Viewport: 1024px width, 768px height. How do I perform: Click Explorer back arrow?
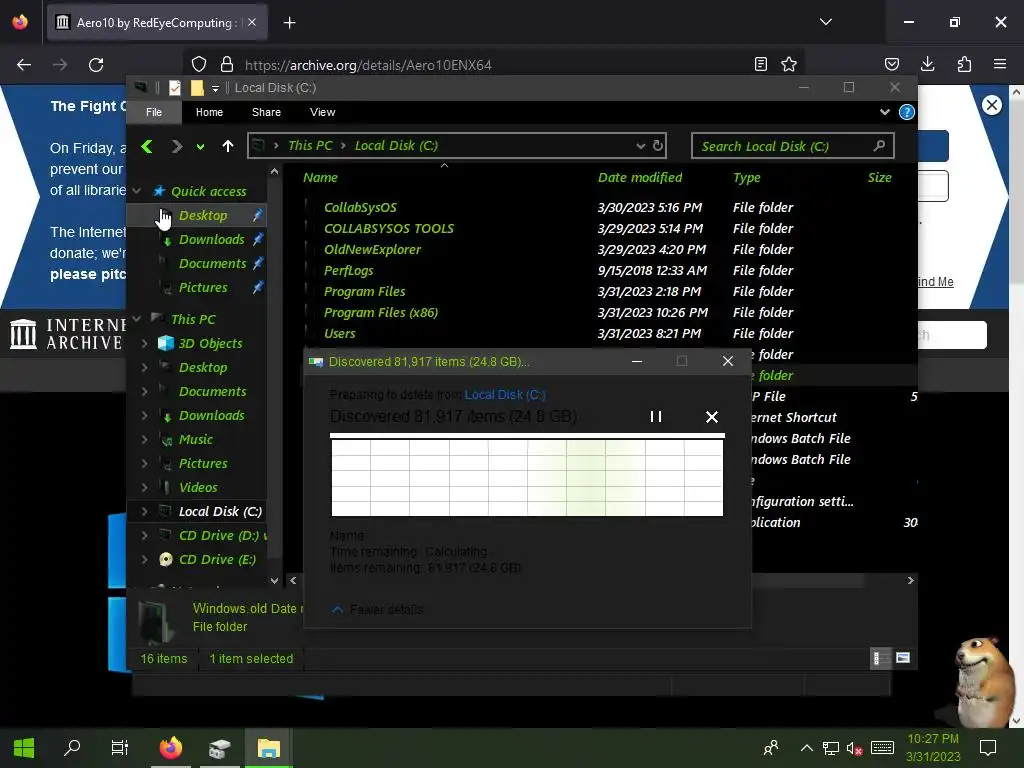(148, 146)
